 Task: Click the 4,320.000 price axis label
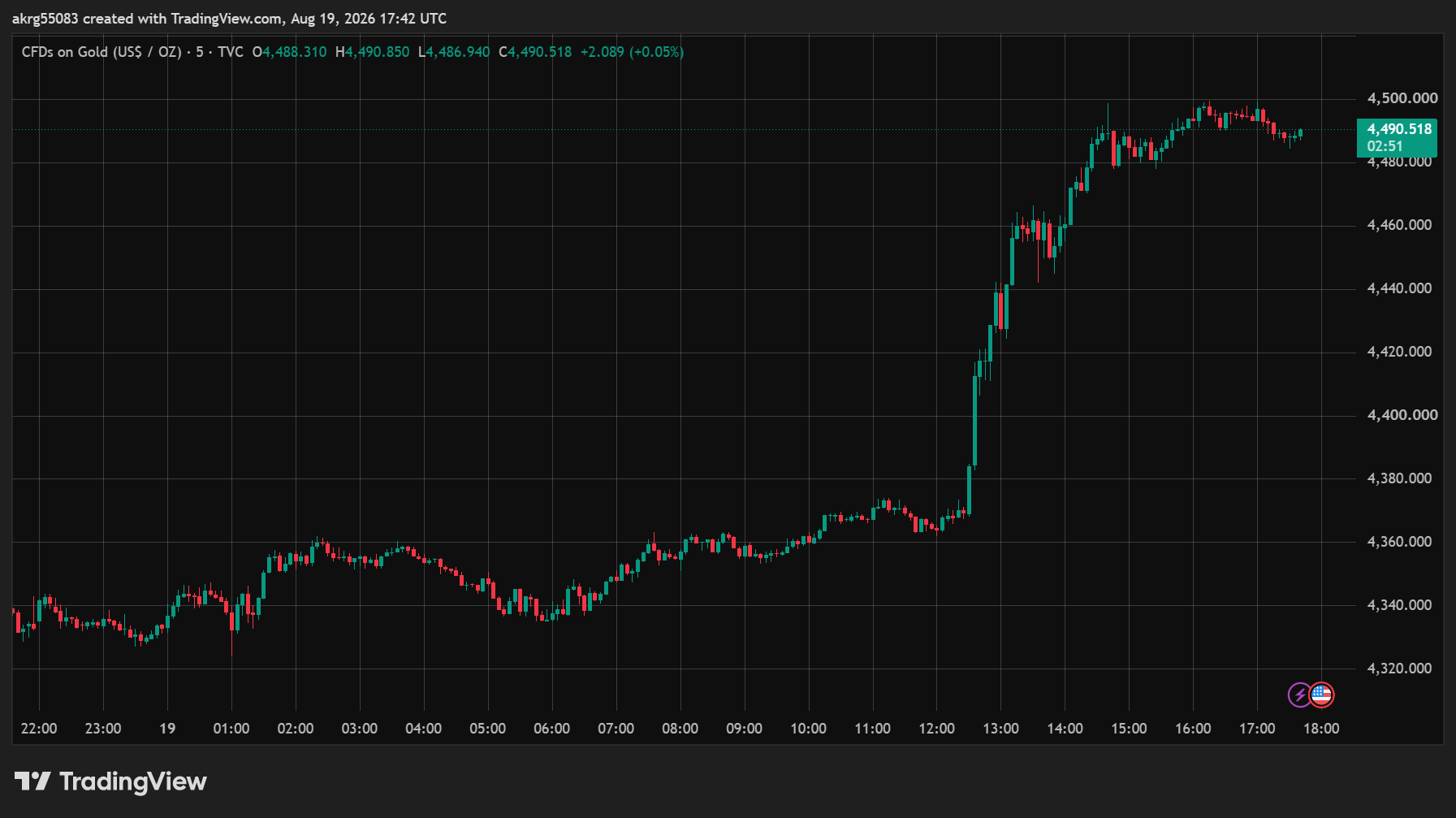(1400, 669)
